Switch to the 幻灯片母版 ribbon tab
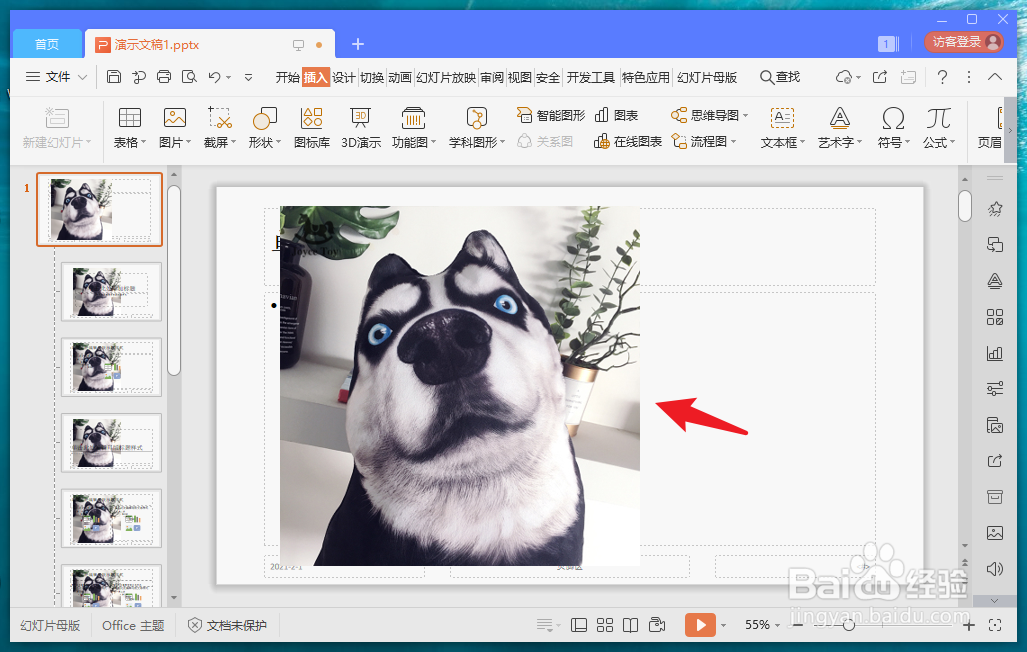Screen dimensions: 1027x652 [x=707, y=77]
